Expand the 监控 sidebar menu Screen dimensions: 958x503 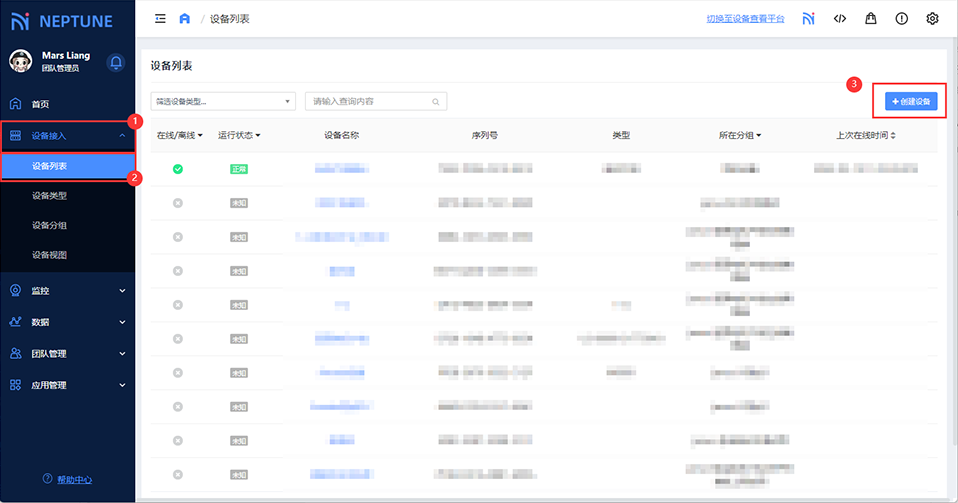coord(67,290)
